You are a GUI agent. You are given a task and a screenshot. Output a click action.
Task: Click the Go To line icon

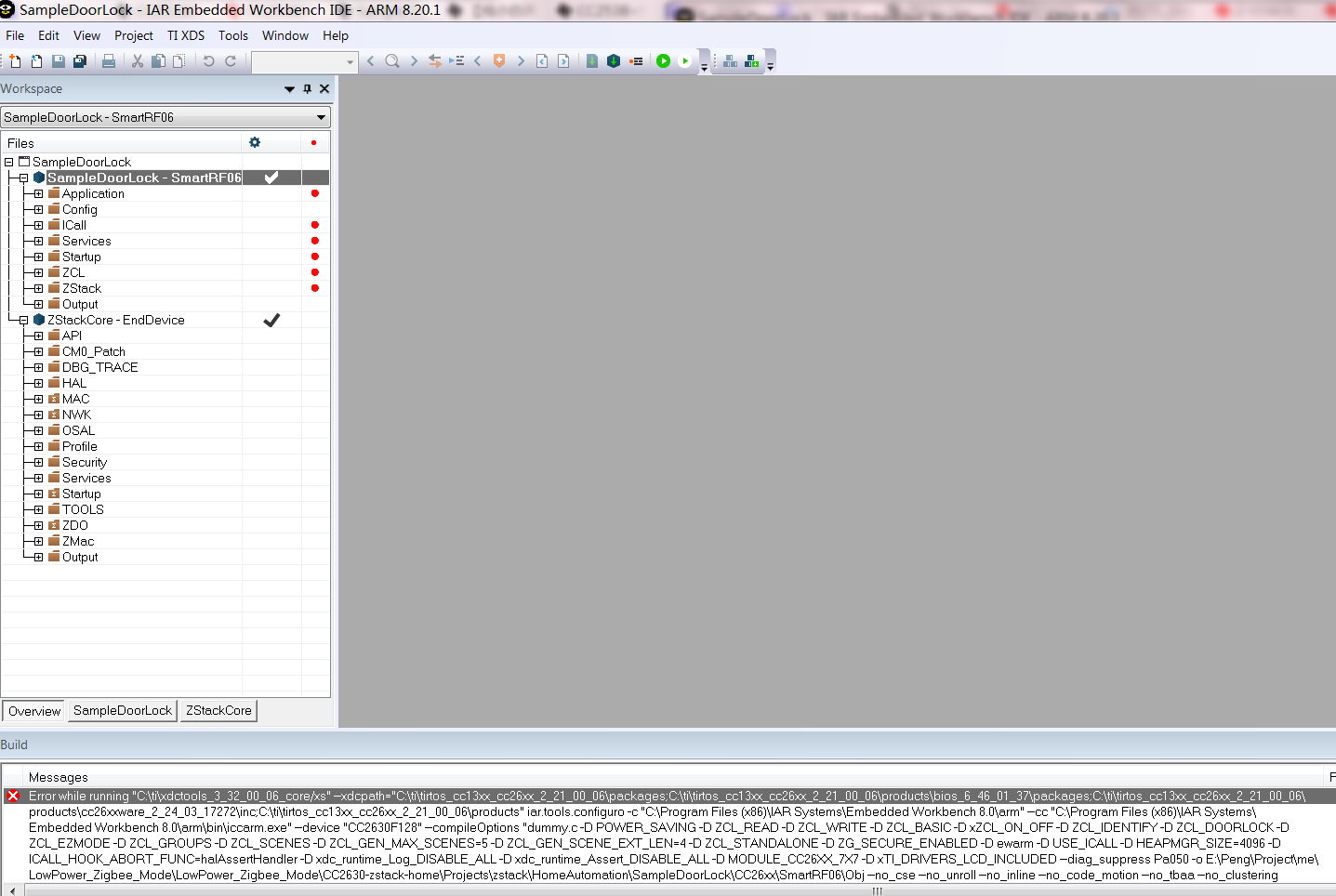pyautogui.click(x=456, y=61)
